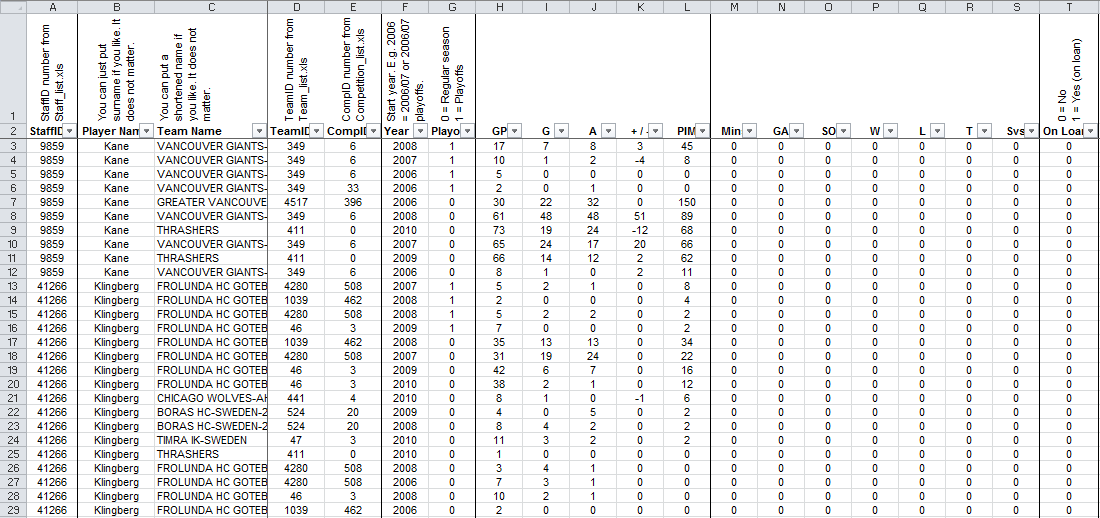Select Year 2010 cell in row 24
Screen dimensions: 1100x518
pos(405,440)
